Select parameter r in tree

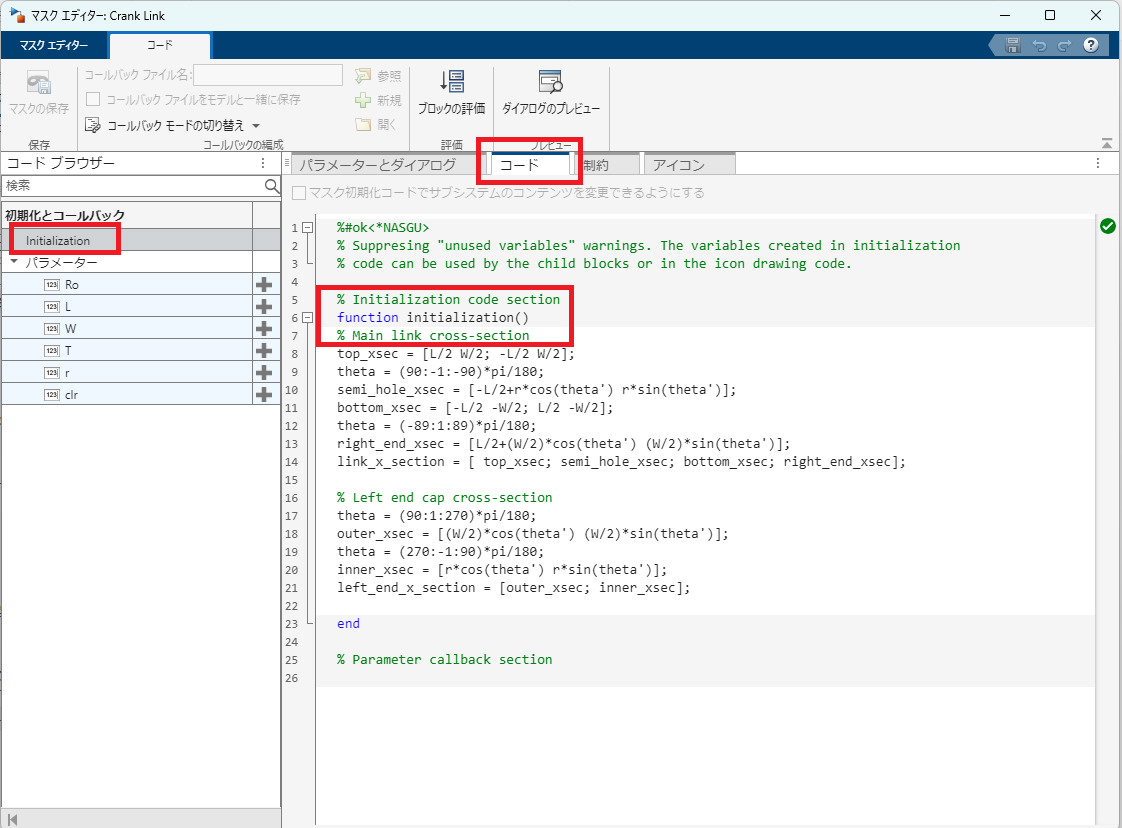(127, 373)
